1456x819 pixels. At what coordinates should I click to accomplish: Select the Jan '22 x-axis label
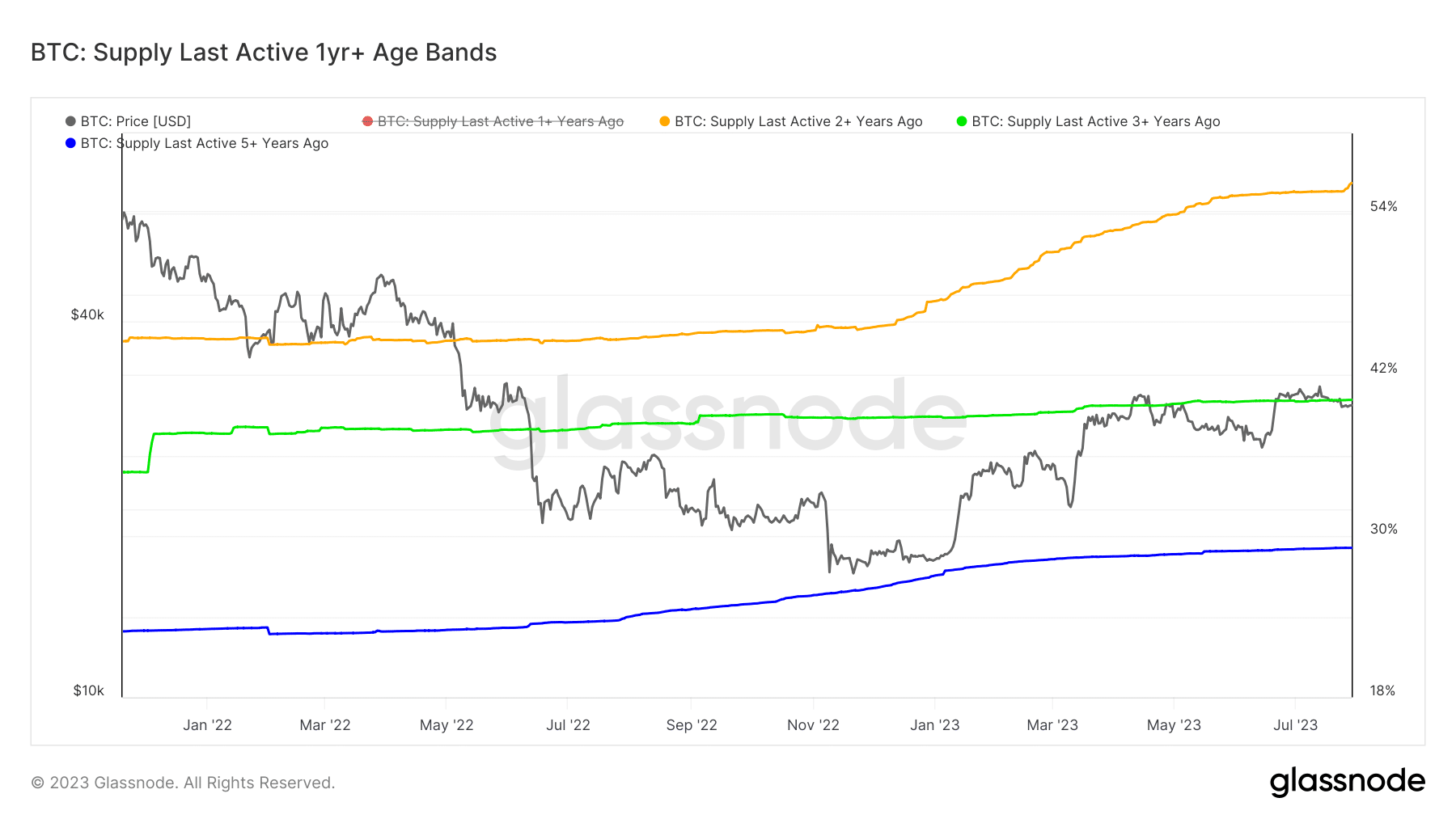[207, 725]
